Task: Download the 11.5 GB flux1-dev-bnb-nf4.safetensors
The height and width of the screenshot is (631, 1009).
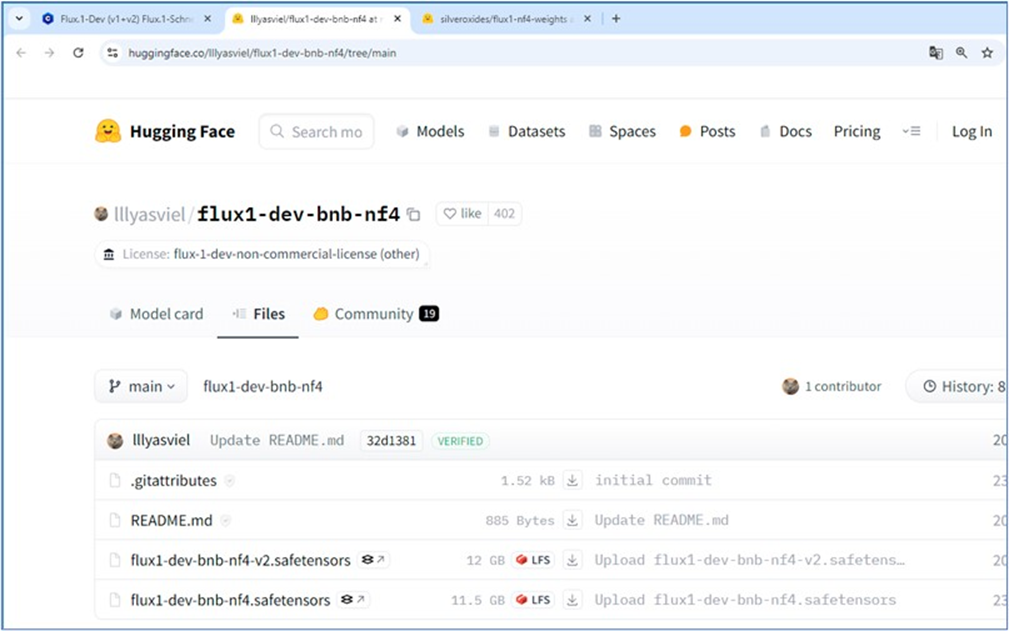Action: click(572, 600)
